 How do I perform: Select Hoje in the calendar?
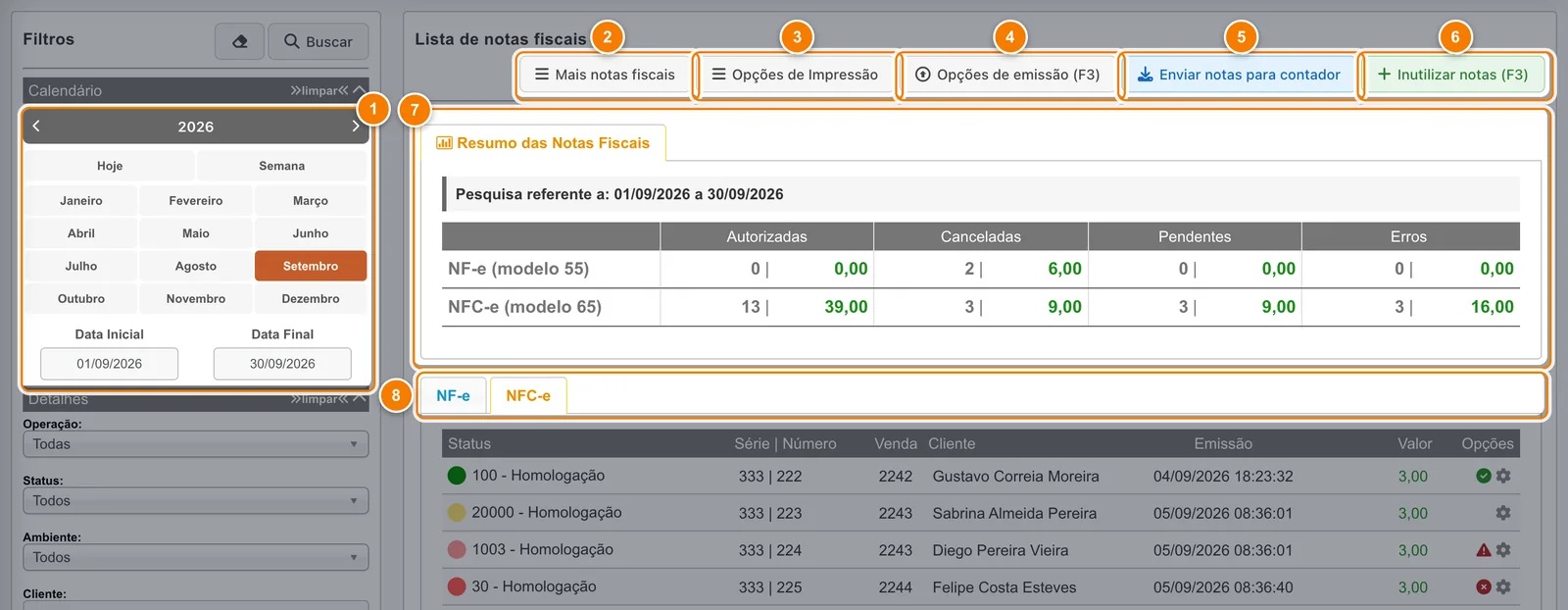click(110, 166)
